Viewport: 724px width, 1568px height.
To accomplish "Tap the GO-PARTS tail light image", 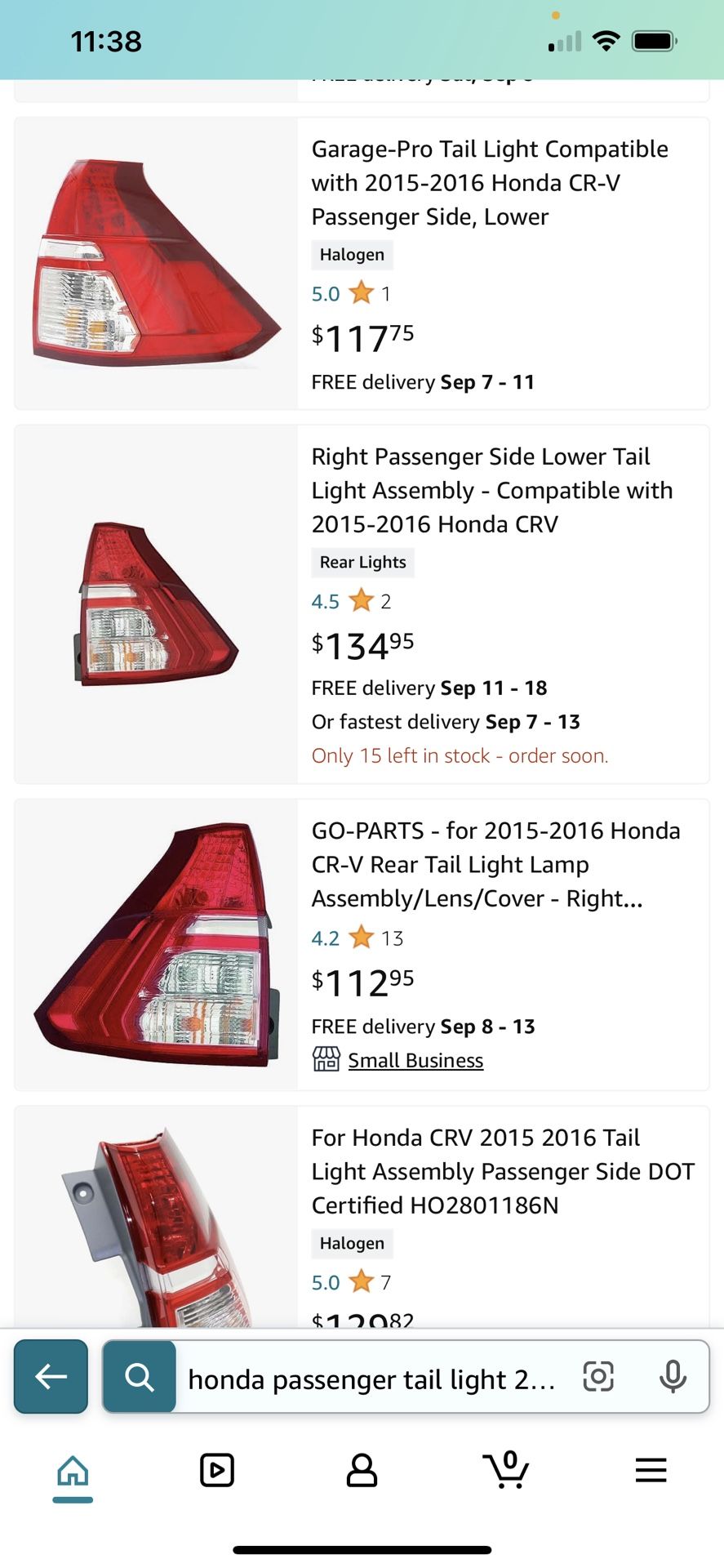I will point(156,944).
